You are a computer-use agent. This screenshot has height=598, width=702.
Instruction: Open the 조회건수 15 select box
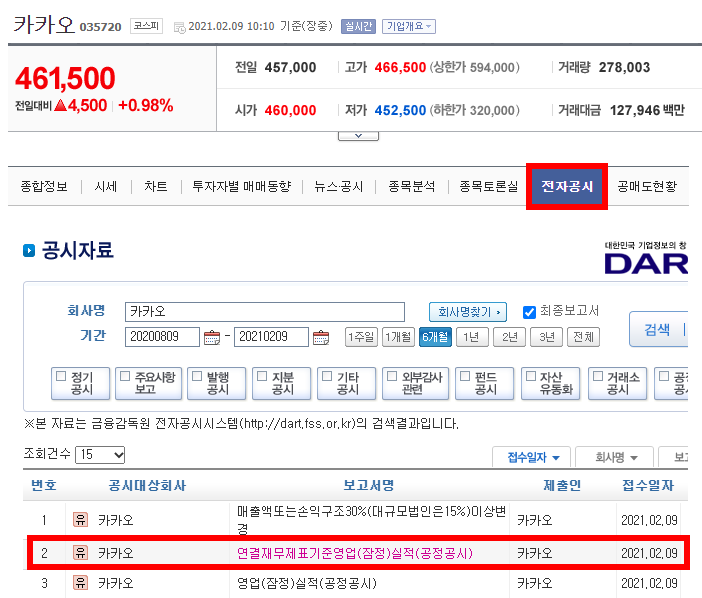100,455
